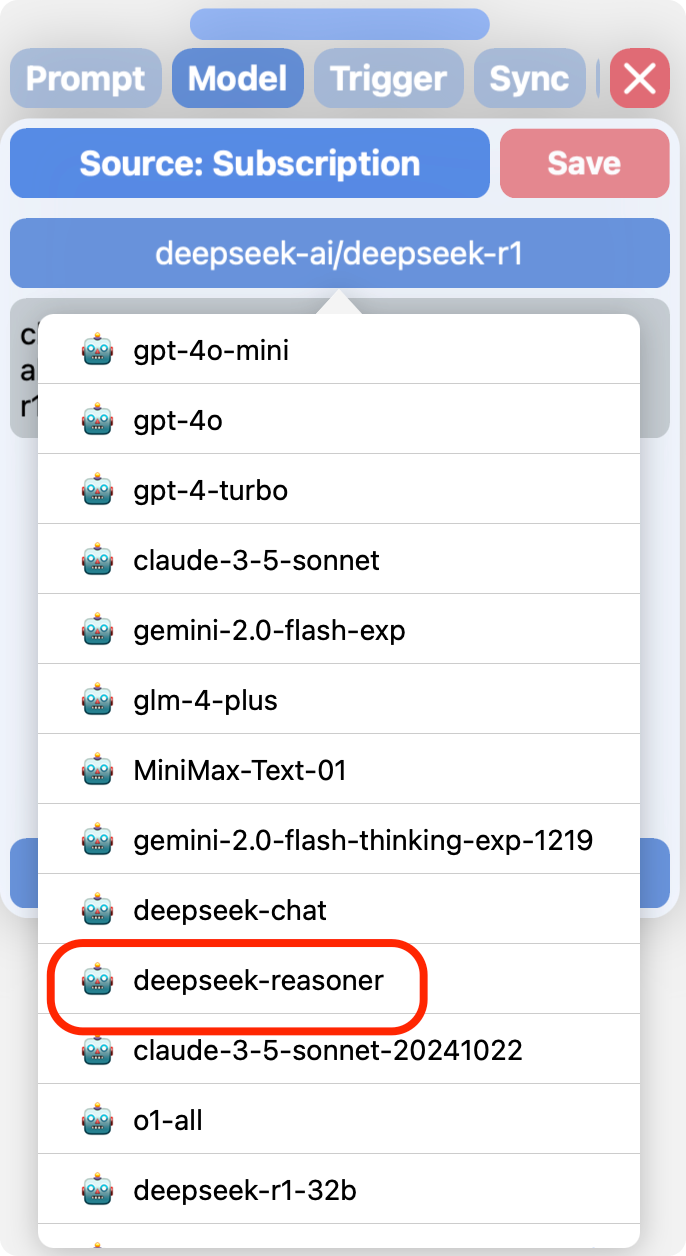This screenshot has height=1256, width=686.
Task: Click the robot icon next to deepseek-r1-32b
Action: click(x=97, y=1190)
